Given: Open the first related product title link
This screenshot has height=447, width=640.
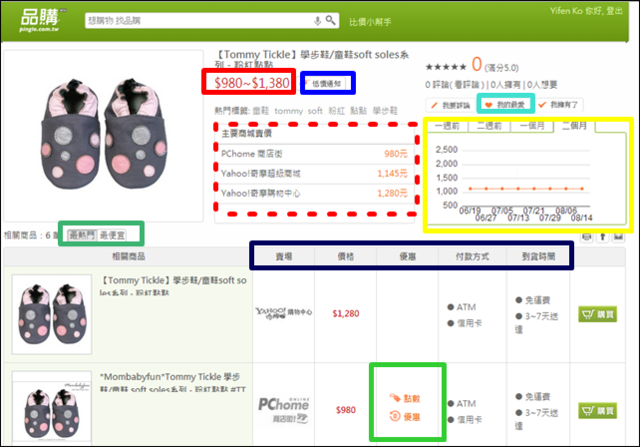Looking at the screenshot, I should (173, 286).
